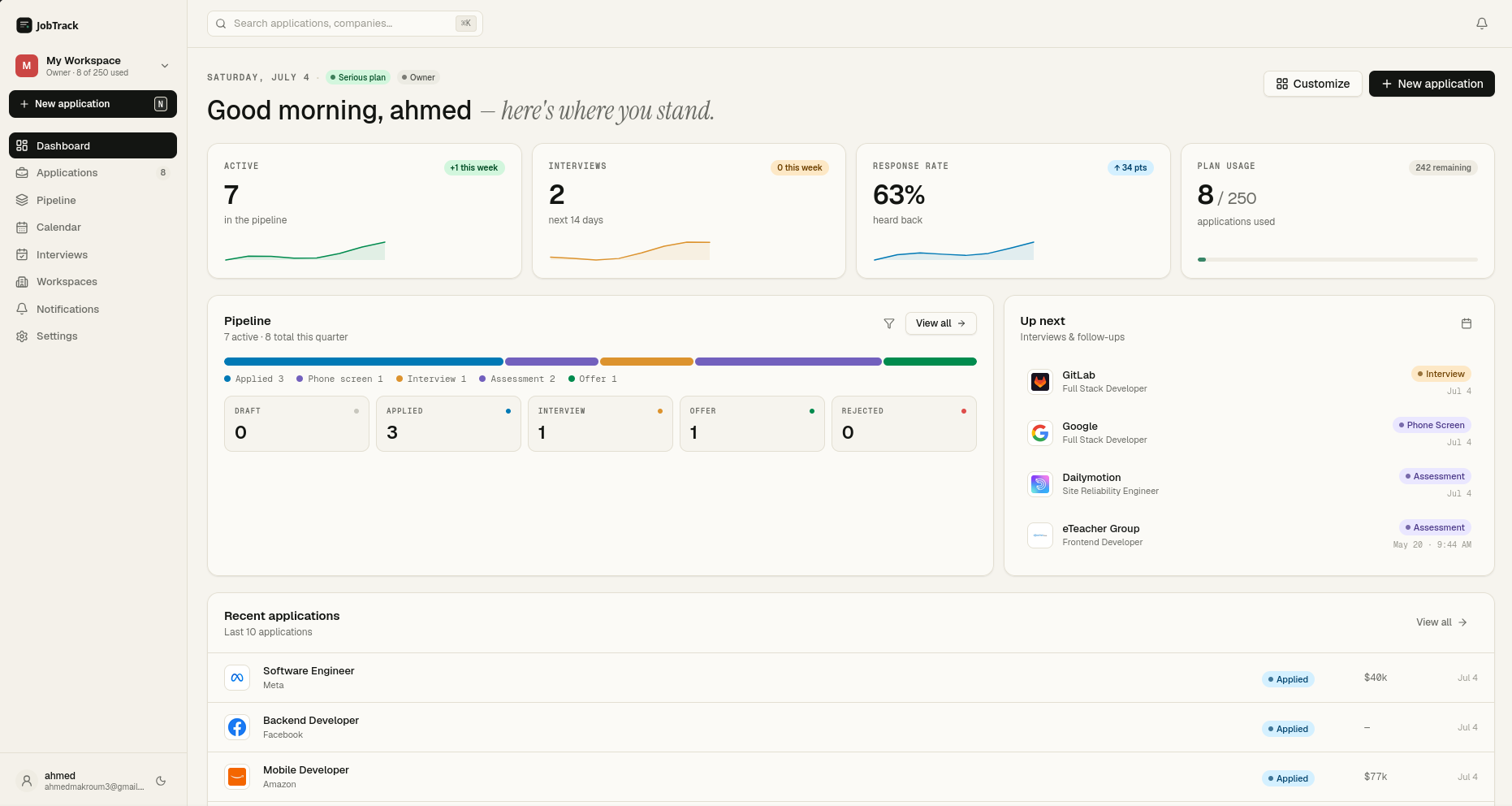
Task: Click sidebar New application button
Action: click(93, 104)
